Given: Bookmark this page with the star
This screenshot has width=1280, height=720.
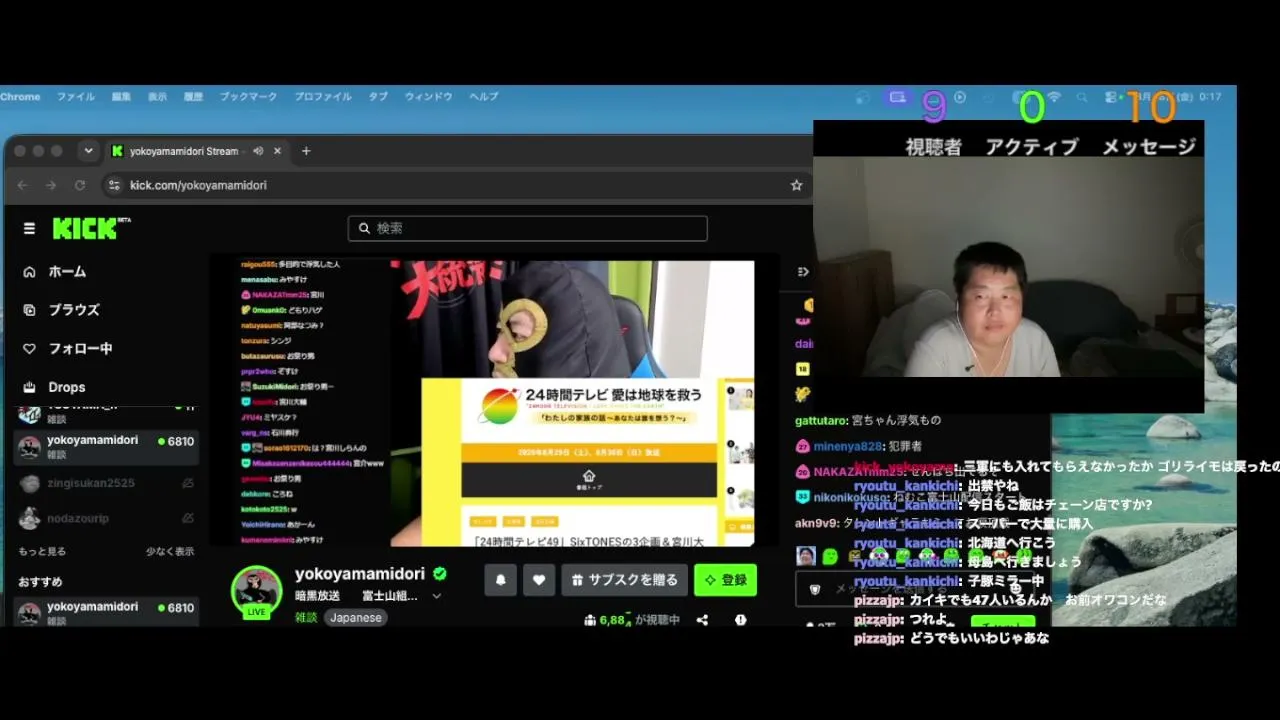Looking at the screenshot, I should [796, 185].
